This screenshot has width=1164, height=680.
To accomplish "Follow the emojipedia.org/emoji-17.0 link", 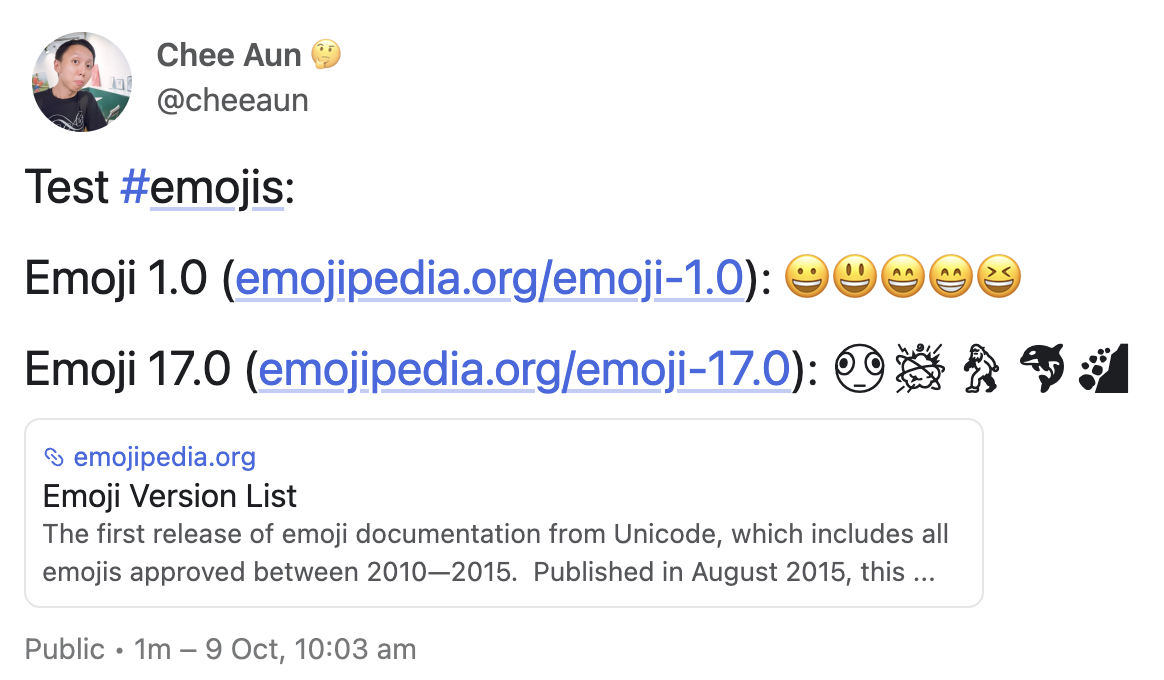I will coord(525,369).
